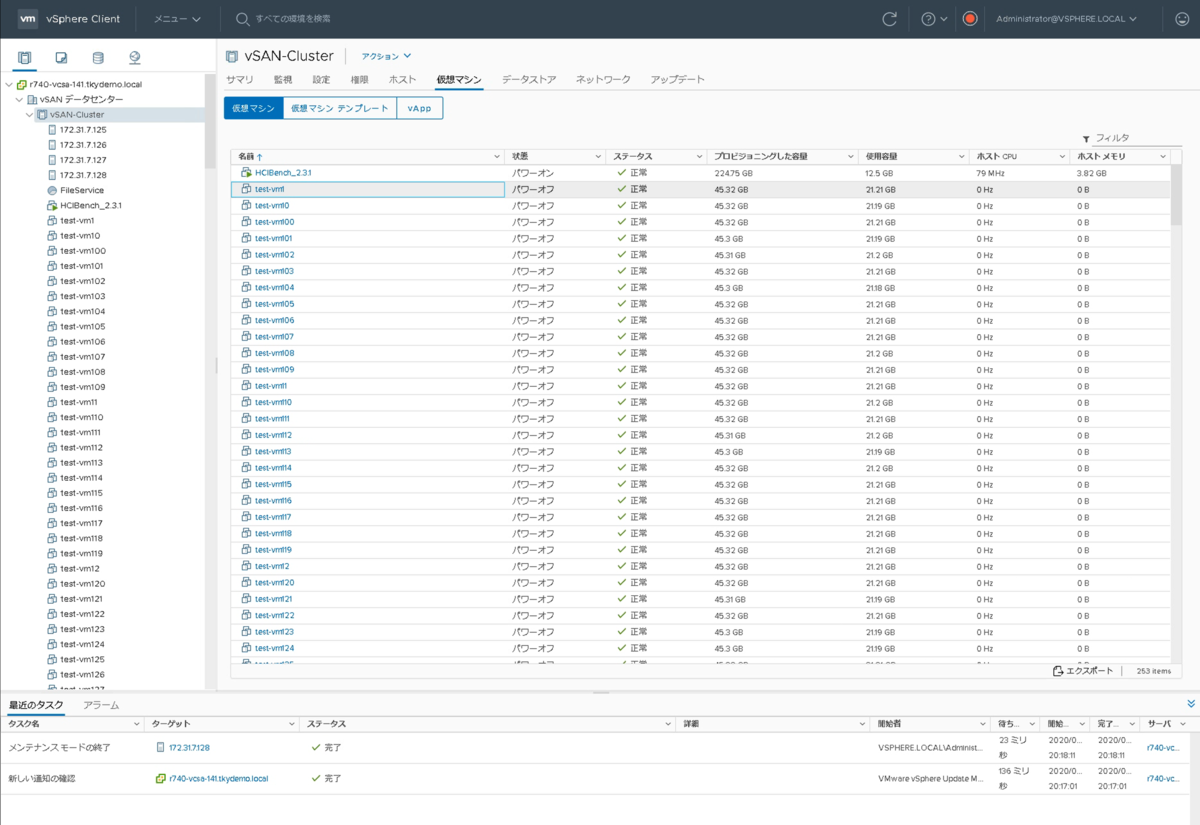The image size is (1200, 825).
Task: Click the global search field
Action: point(292,19)
